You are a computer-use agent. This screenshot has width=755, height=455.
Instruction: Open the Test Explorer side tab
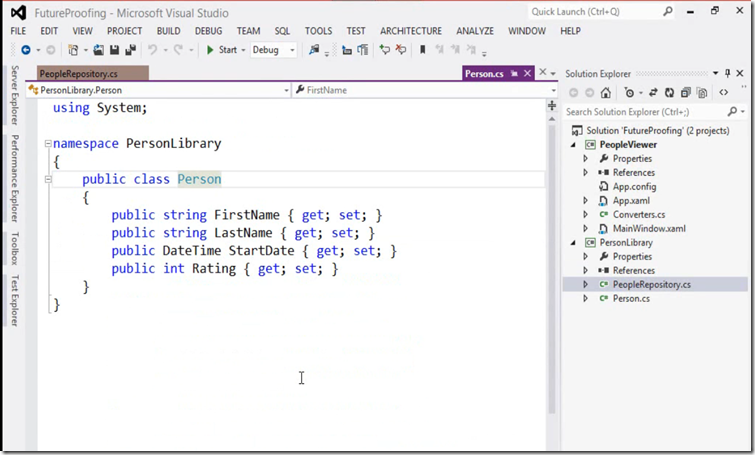pyautogui.click(x=15, y=300)
